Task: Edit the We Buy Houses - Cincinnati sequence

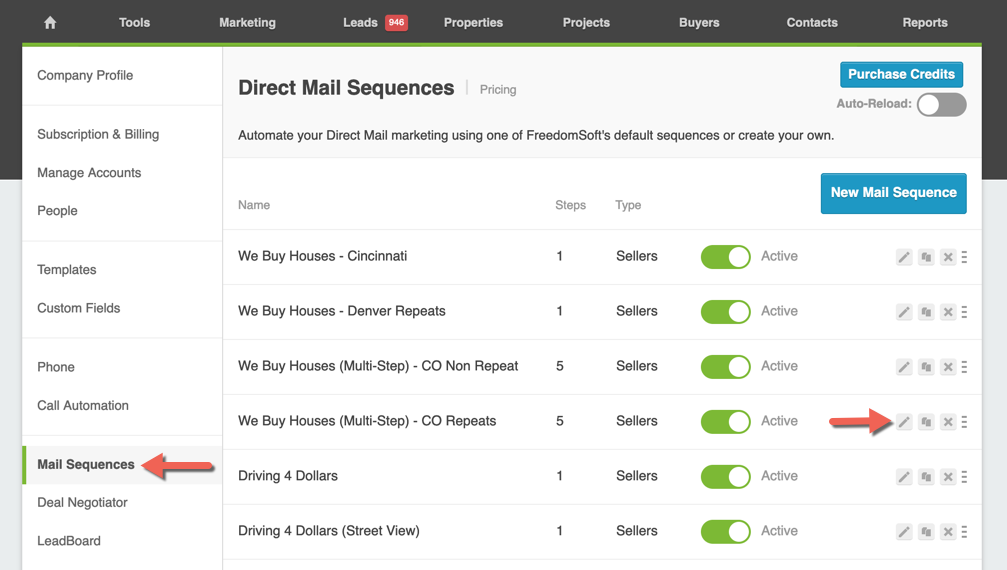Action: 904,257
